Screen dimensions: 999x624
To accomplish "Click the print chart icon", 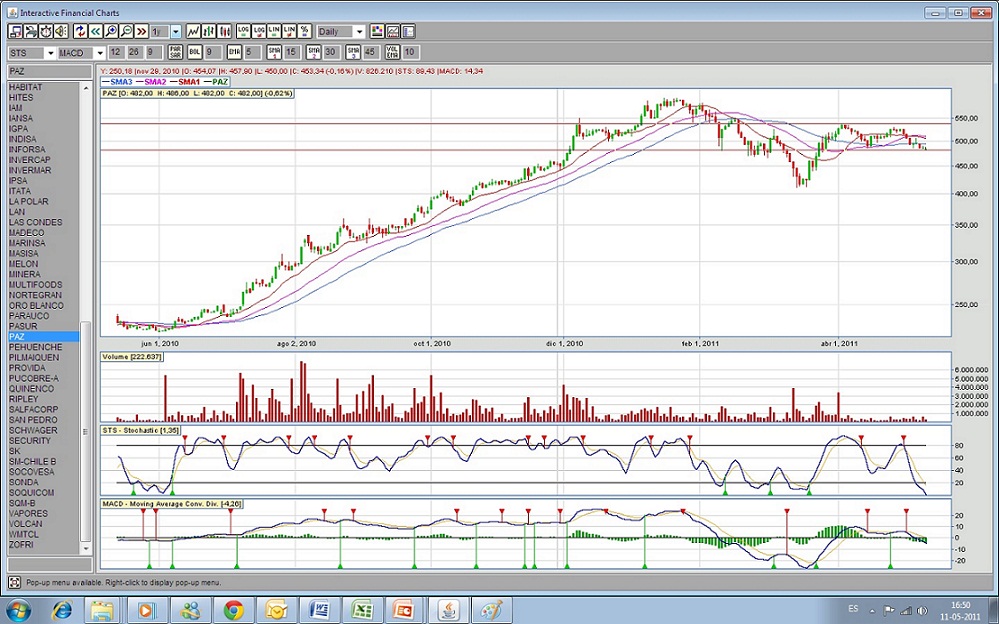I will pos(31,31).
